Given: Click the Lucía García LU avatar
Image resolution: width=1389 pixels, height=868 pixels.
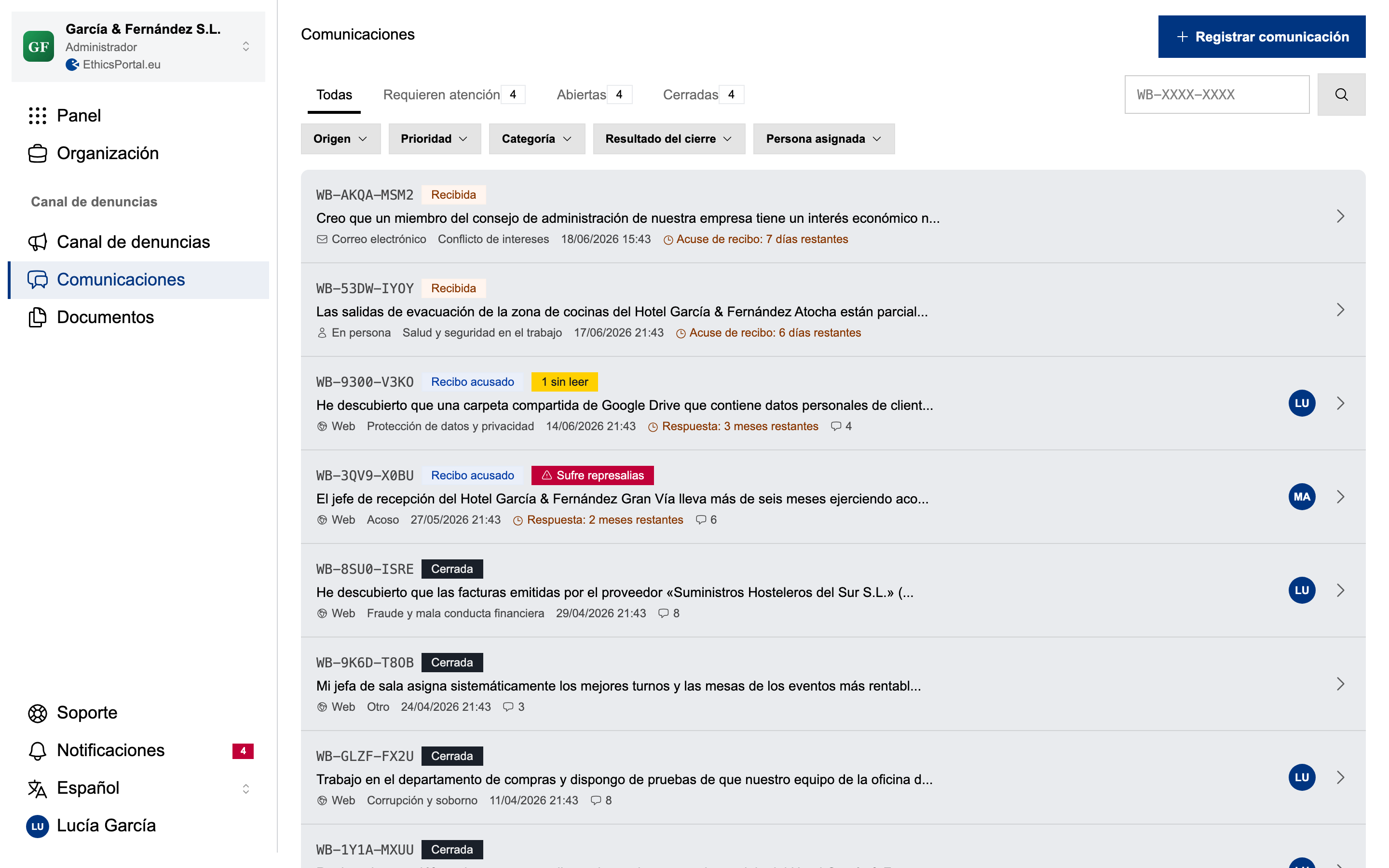Looking at the screenshot, I should click(x=37, y=826).
